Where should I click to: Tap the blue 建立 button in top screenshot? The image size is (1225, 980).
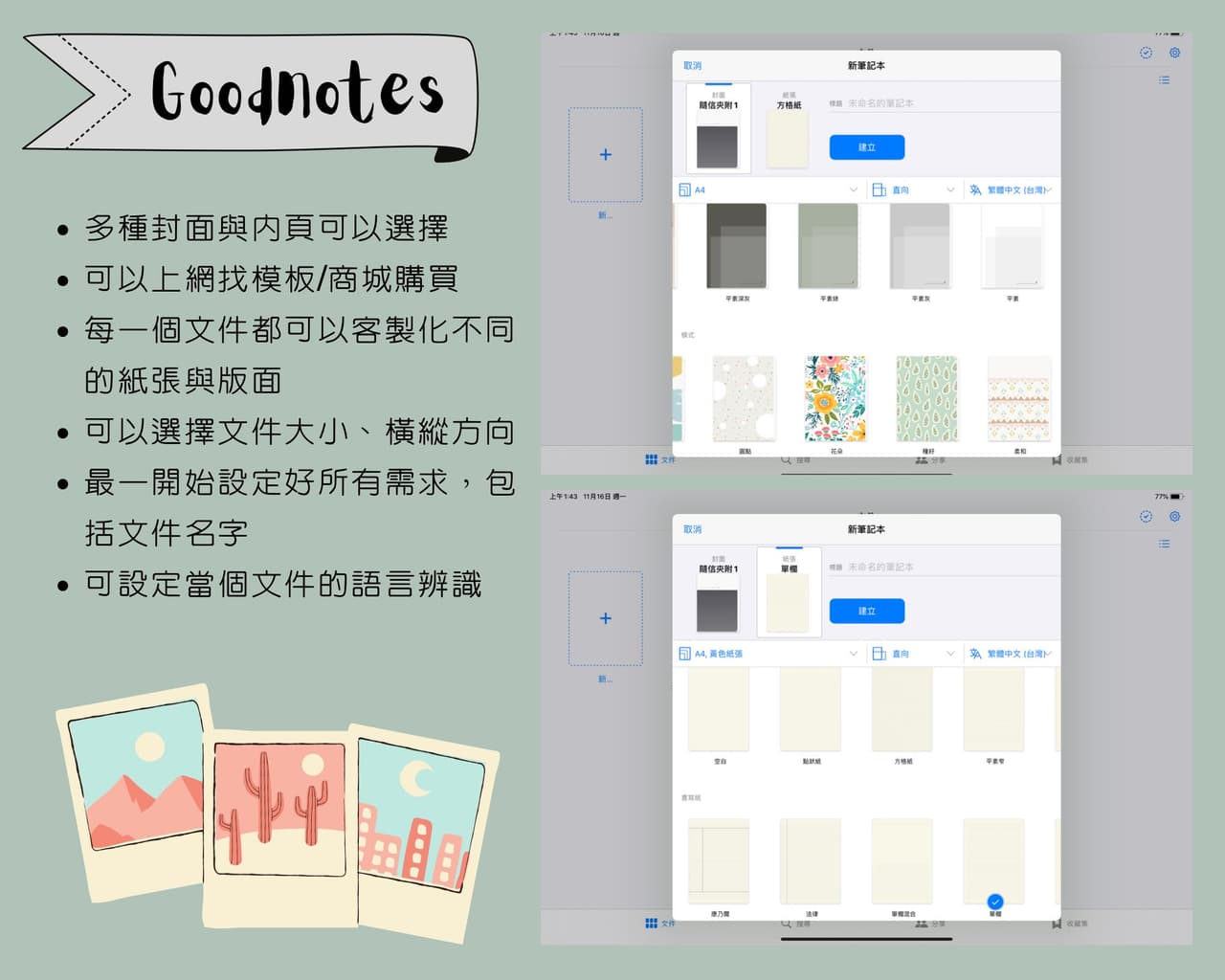point(867,147)
